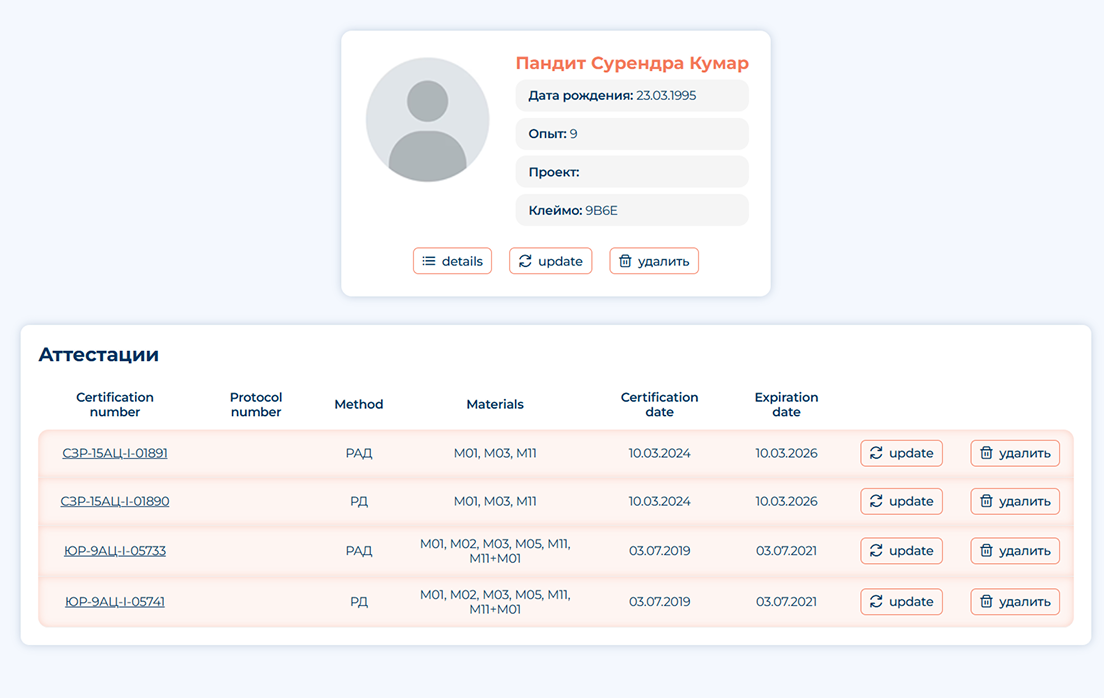Update the ЮР-9АЦ-I-05741 certification row
This screenshot has height=698, width=1104.
click(x=901, y=601)
